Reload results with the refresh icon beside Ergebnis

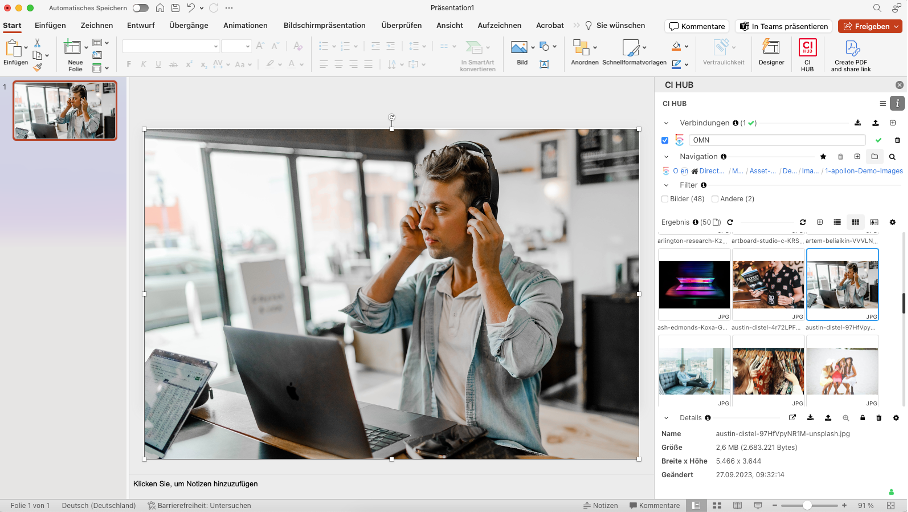tap(730, 222)
